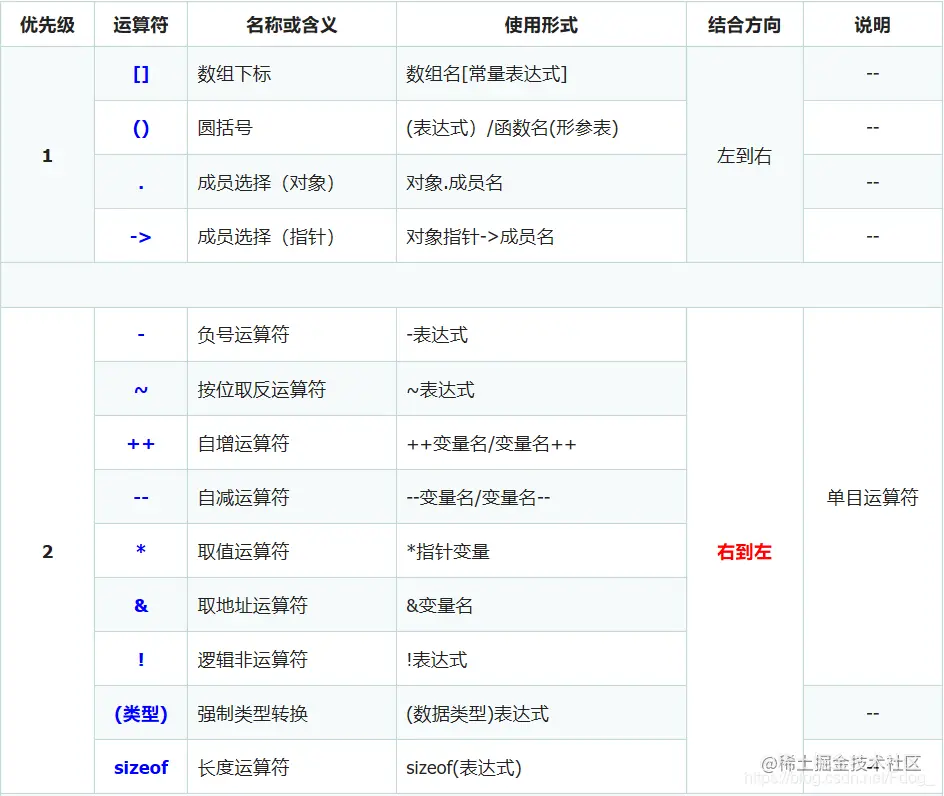Click the 使用形式 column header
944x796 pixels.
pyautogui.click(x=541, y=25)
